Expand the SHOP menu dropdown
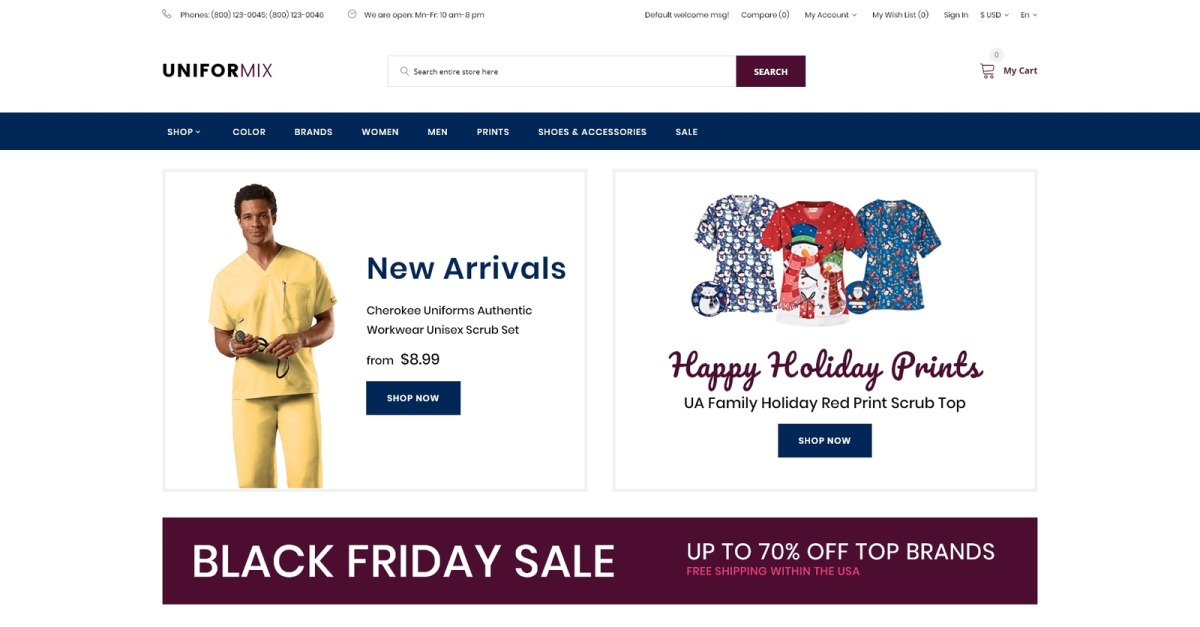The image size is (1200, 627). pos(184,132)
